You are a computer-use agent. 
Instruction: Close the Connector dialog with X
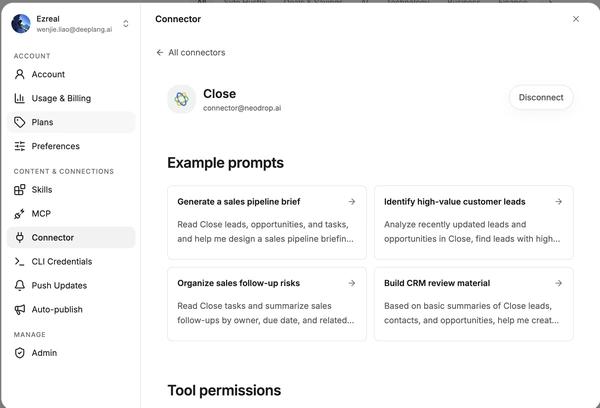point(576,19)
